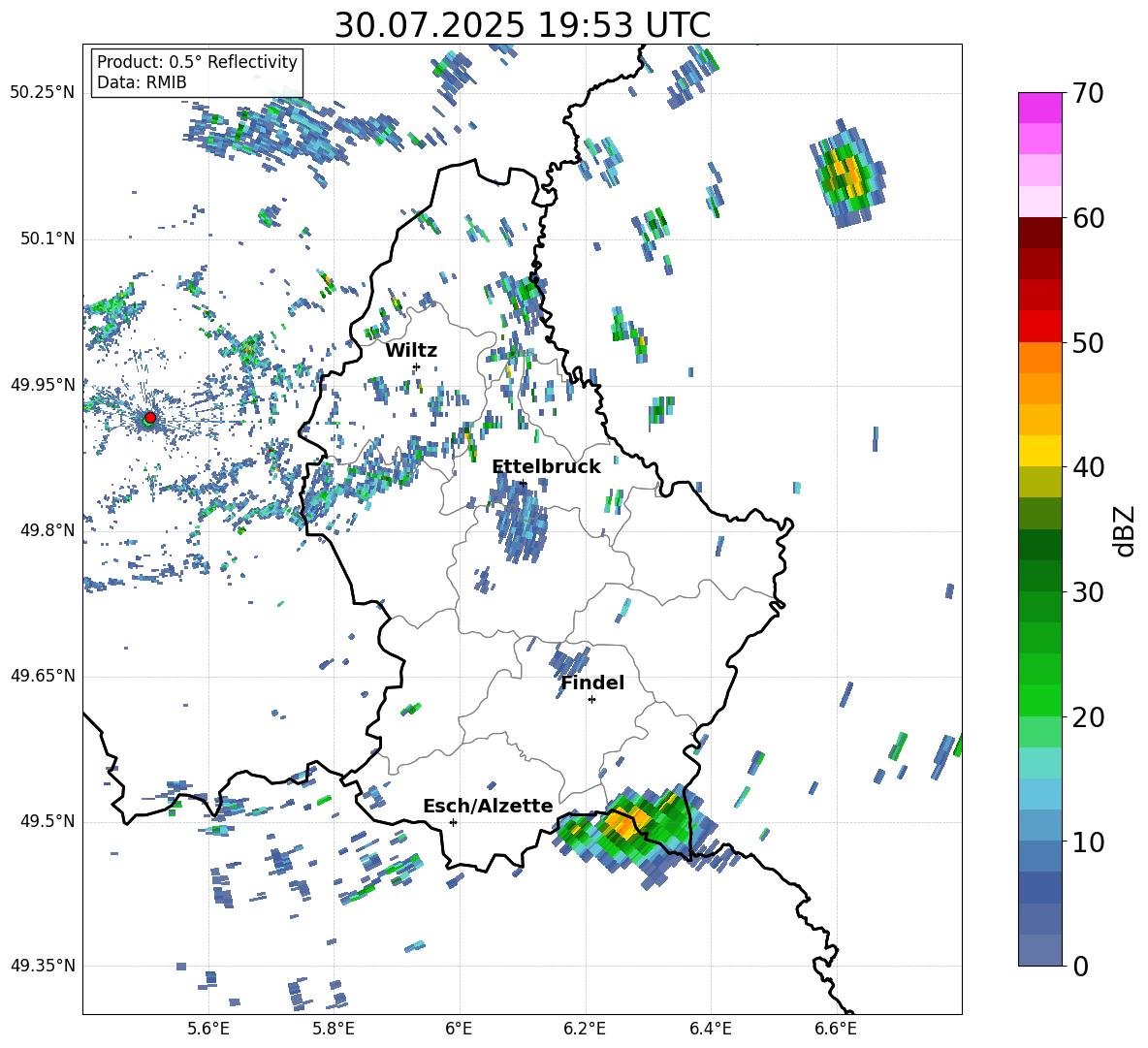Click the 6.6°E longitude label
The height and width of the screenshot is (1048, 1148).
tap(836, 1029)
